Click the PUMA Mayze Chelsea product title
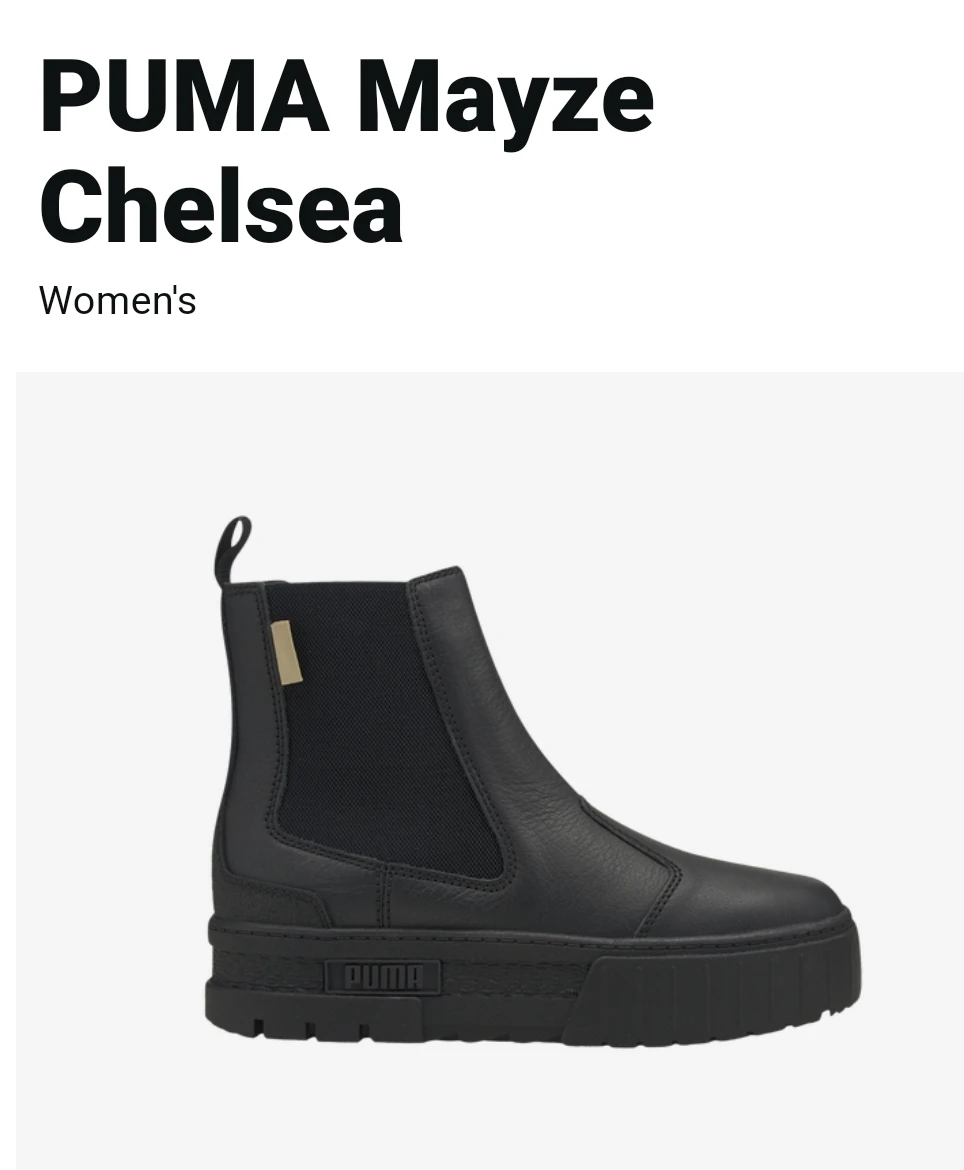Screen dimensions: 964x1170 click(x=347, y=151)
